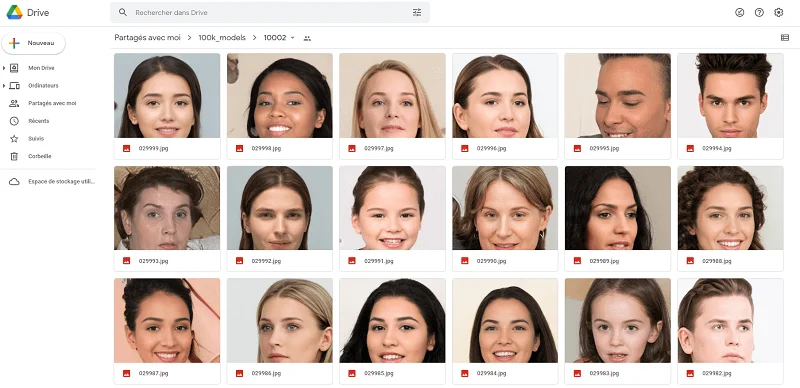This screenshot has width=800, height=388.
Task: Click the image file icon of 029985.jpg
Action: point(352,373)
